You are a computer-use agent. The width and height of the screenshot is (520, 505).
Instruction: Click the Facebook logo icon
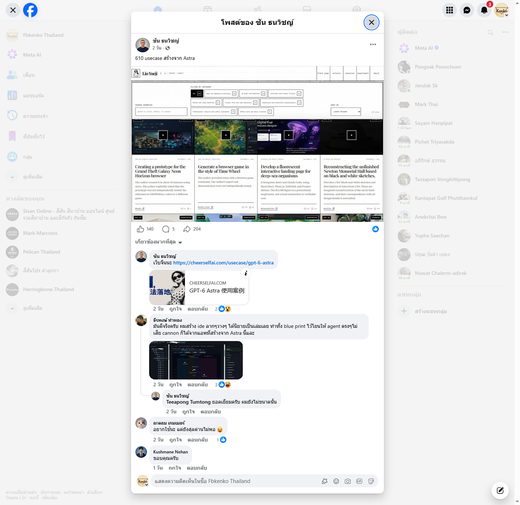(x=30, y=10)
